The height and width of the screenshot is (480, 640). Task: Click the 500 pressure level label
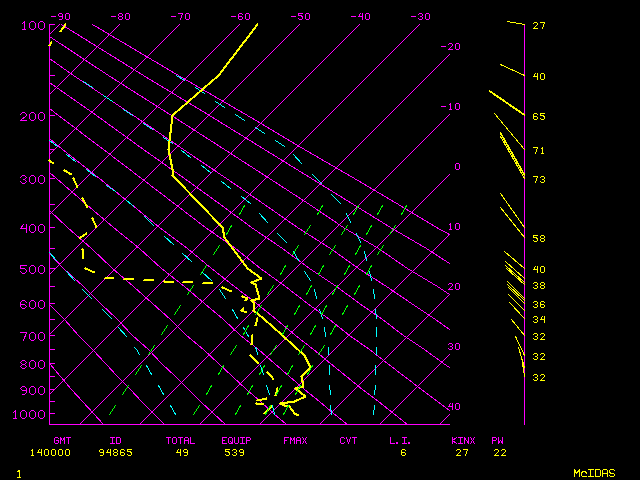32,269
